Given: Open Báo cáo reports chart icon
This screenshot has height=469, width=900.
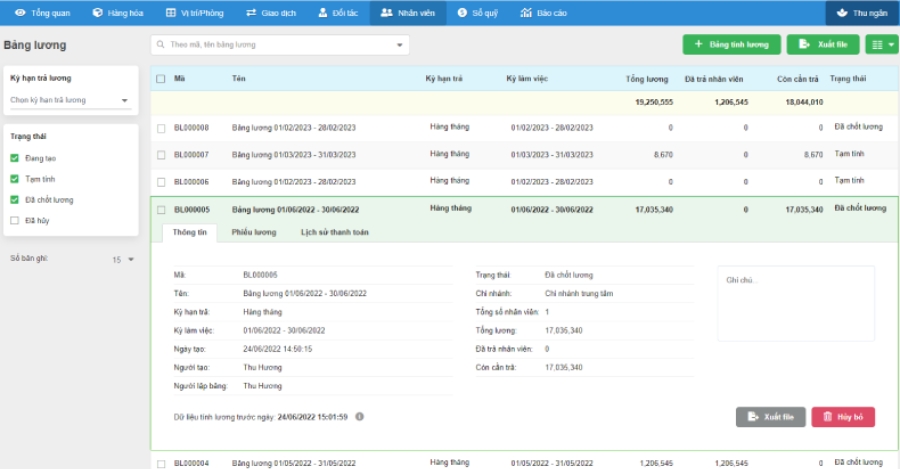Looking at the screenshot, I should pyautogui.click(x=526, y=13).
